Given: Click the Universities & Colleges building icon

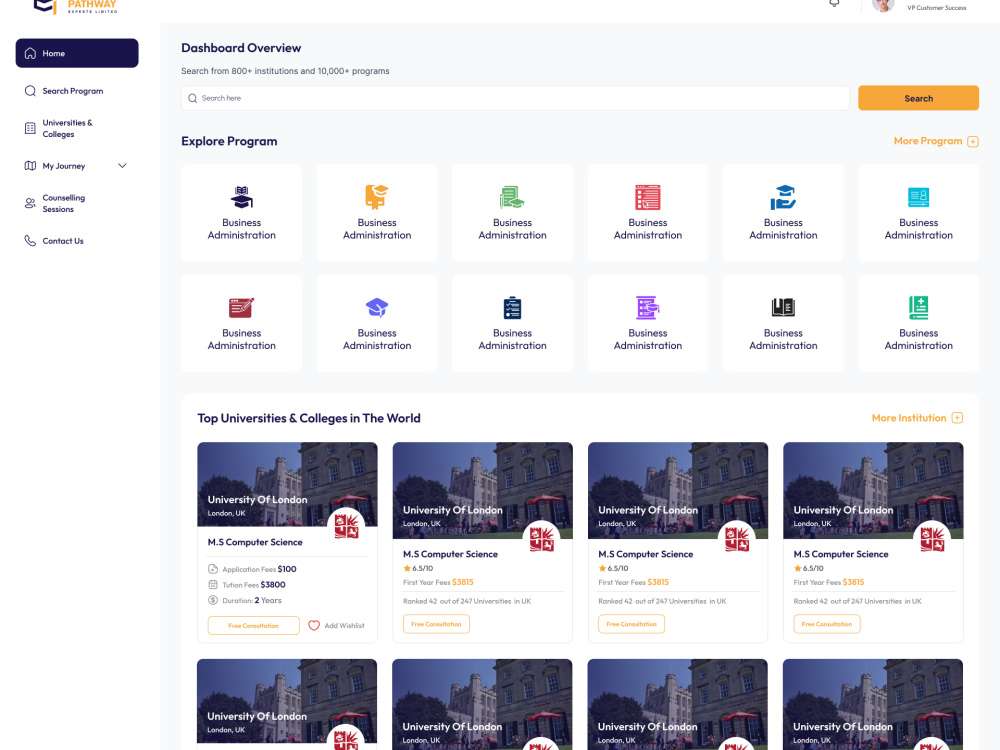Looking at the screenshot, I should (30, 128).
